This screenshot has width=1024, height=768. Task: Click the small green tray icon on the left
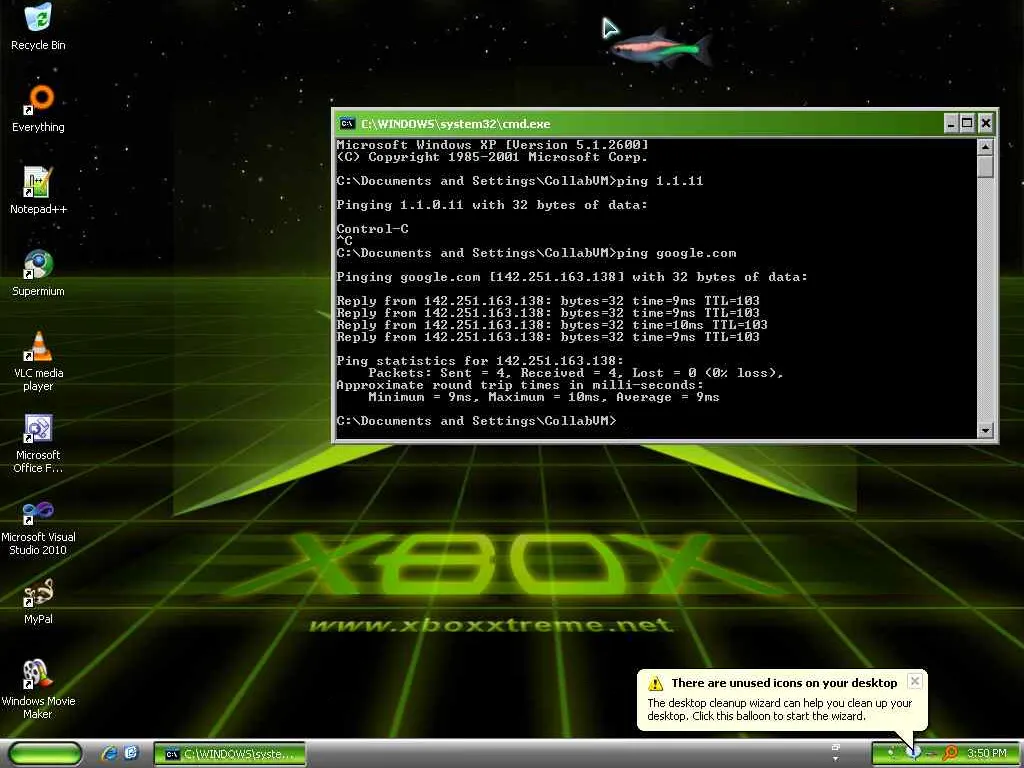tap(891, 753)
